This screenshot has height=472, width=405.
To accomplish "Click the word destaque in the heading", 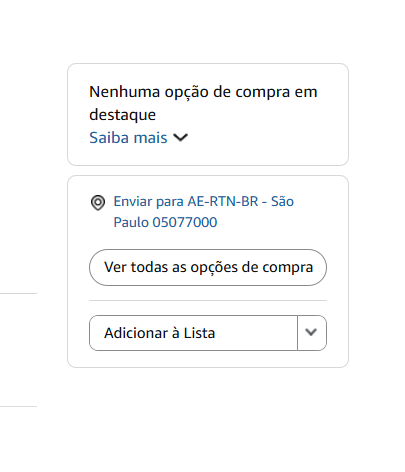I will (x=122, y=115).
